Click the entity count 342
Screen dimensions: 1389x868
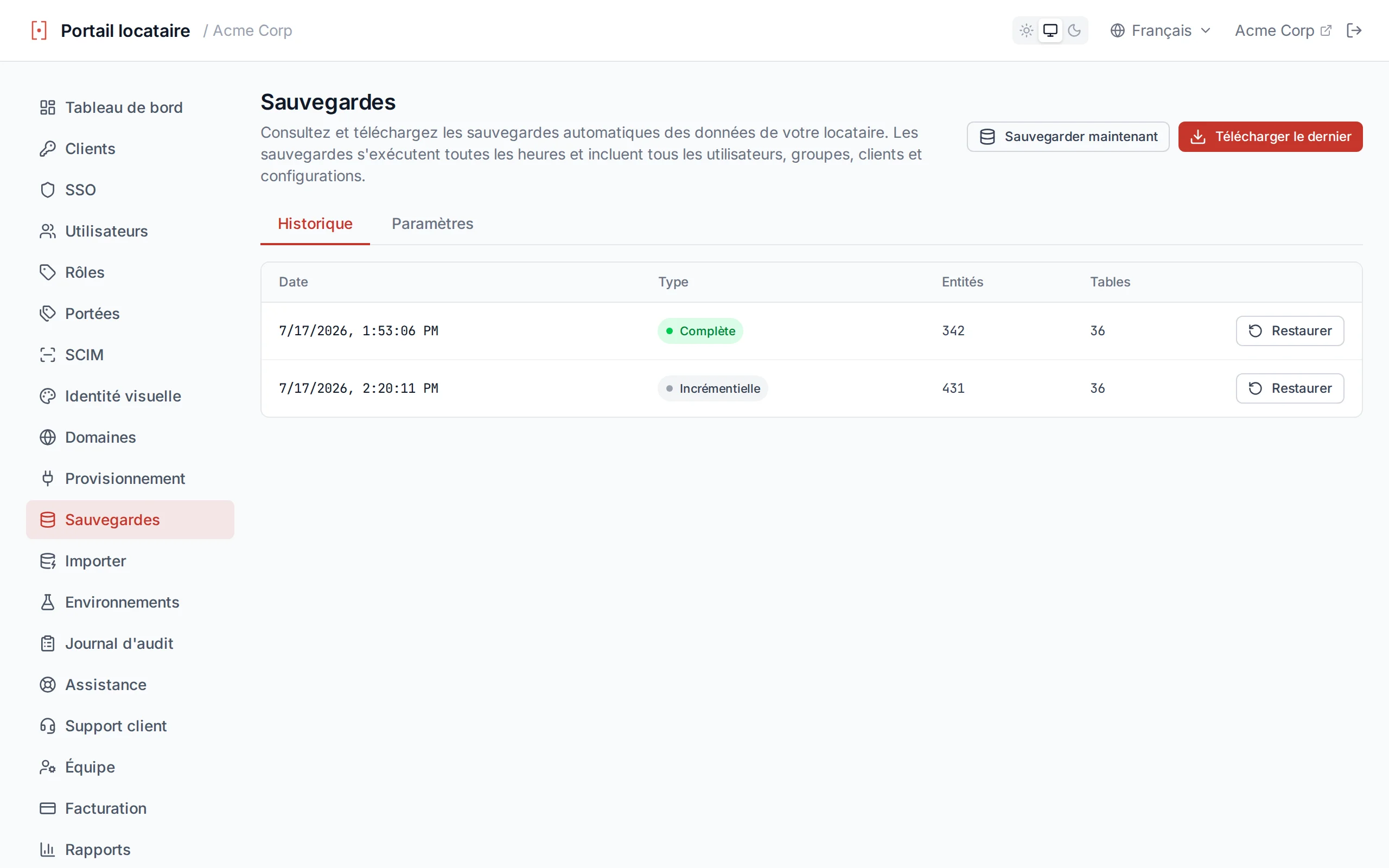[953, 331]
